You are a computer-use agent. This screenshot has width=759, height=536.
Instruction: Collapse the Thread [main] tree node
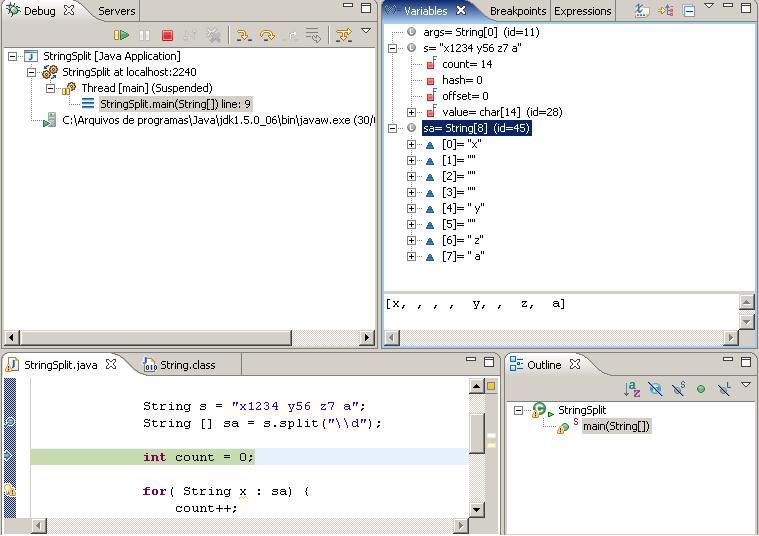50,88
